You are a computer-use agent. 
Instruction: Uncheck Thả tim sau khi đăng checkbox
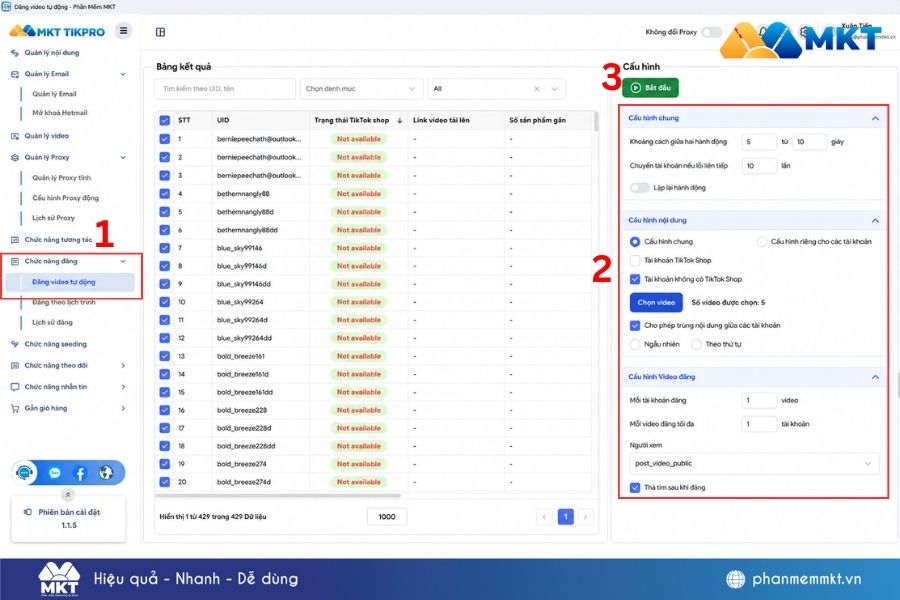click(x=635, y=487)
